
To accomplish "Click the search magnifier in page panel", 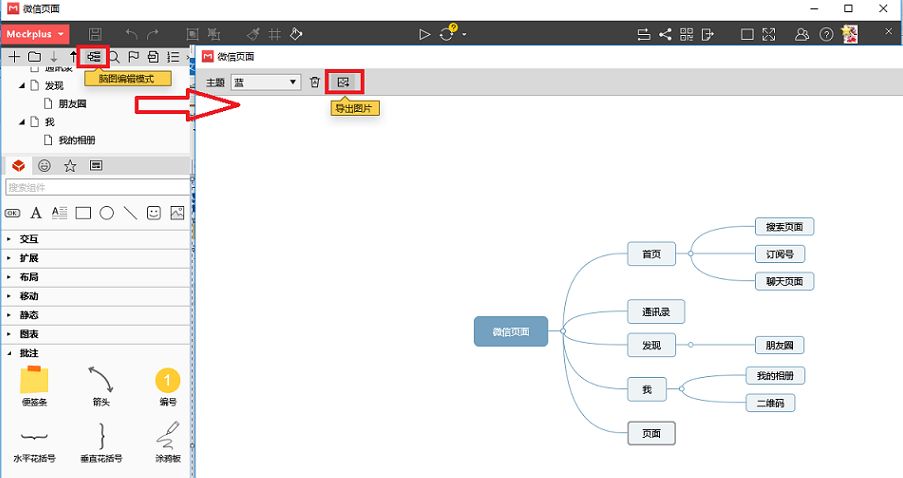I will [115, 56].
